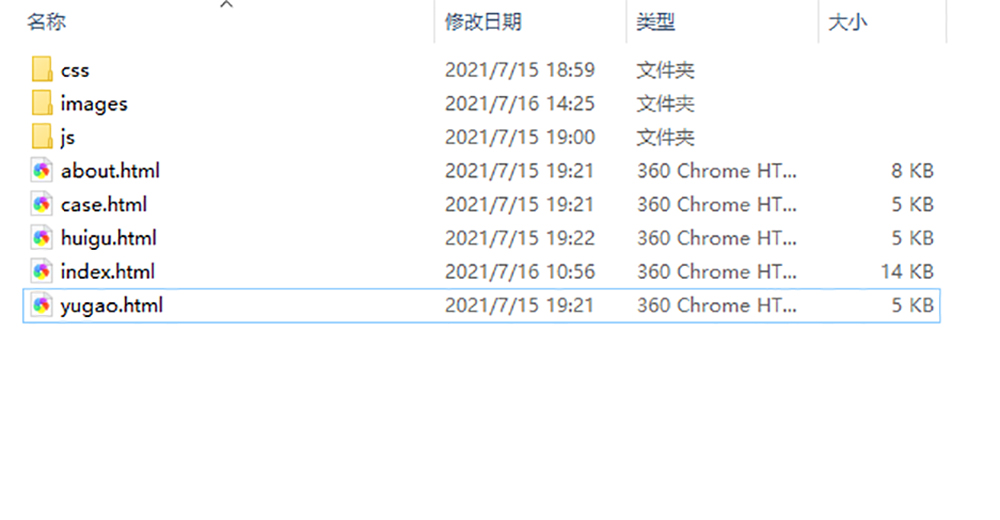Click the yugao.html type text

[717, 305]
